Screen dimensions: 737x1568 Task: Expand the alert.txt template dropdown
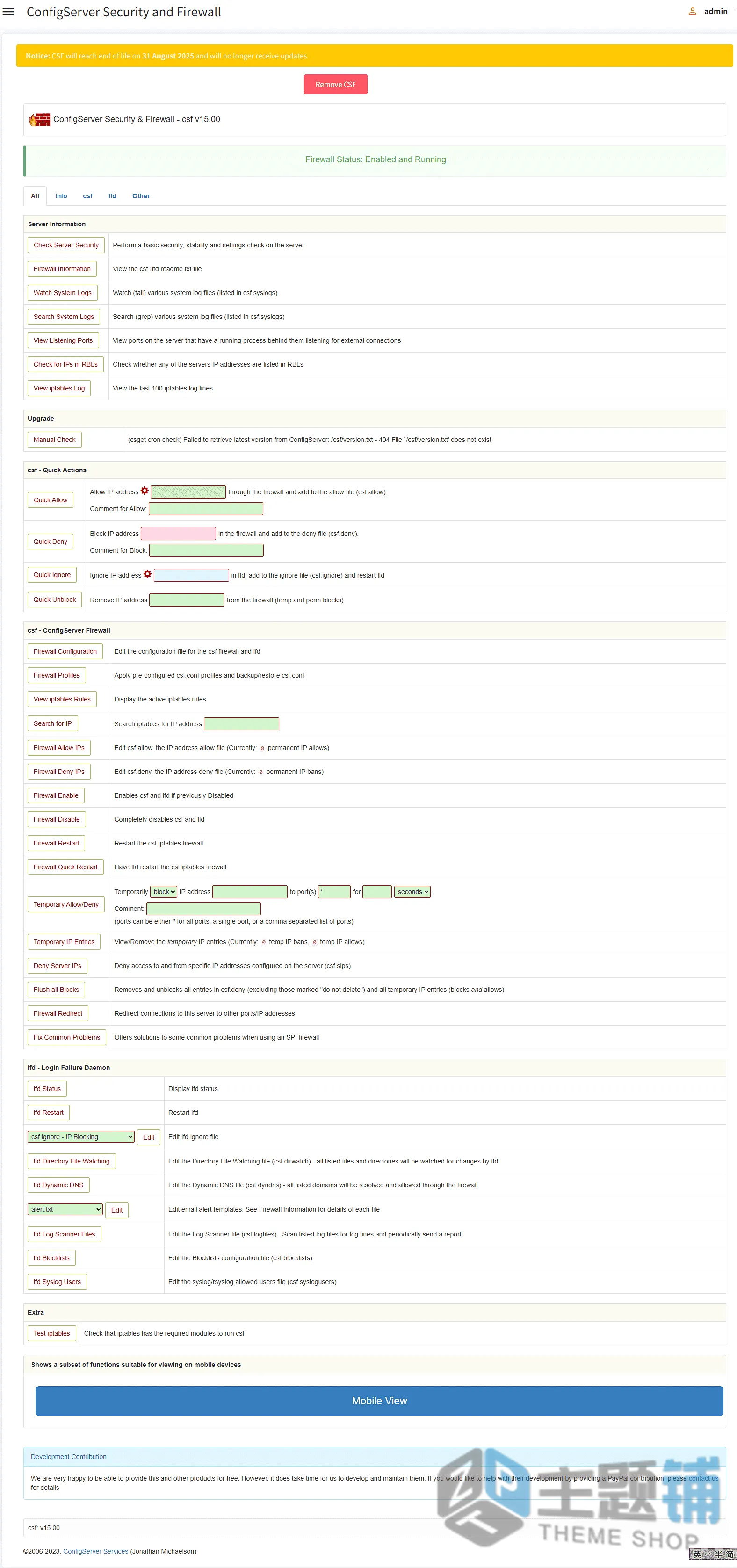tap(65, 1209)
